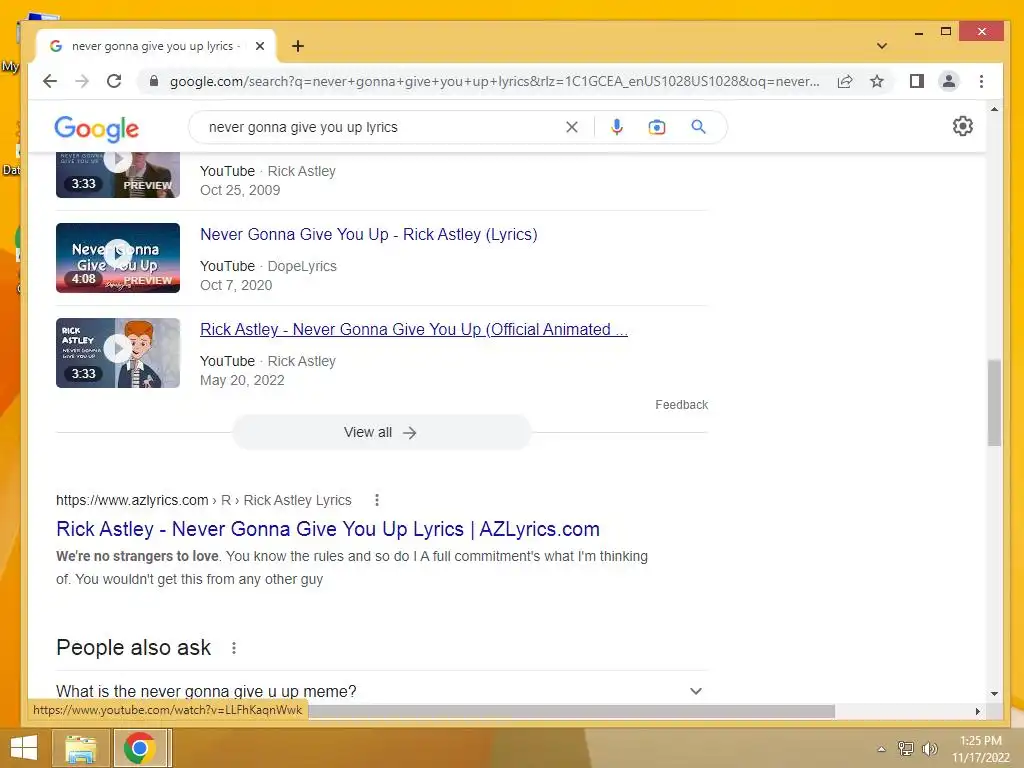Share this page from address bar

click(x=845, y=81)
